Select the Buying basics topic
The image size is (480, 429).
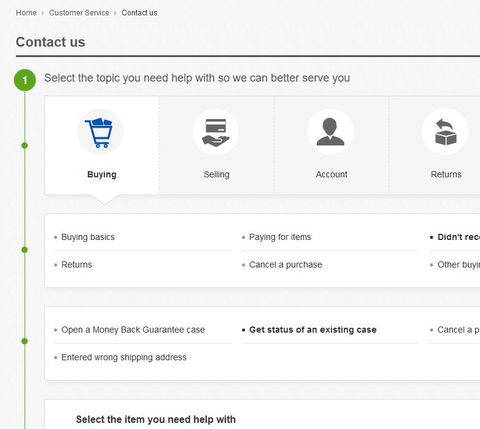point(88,237)
